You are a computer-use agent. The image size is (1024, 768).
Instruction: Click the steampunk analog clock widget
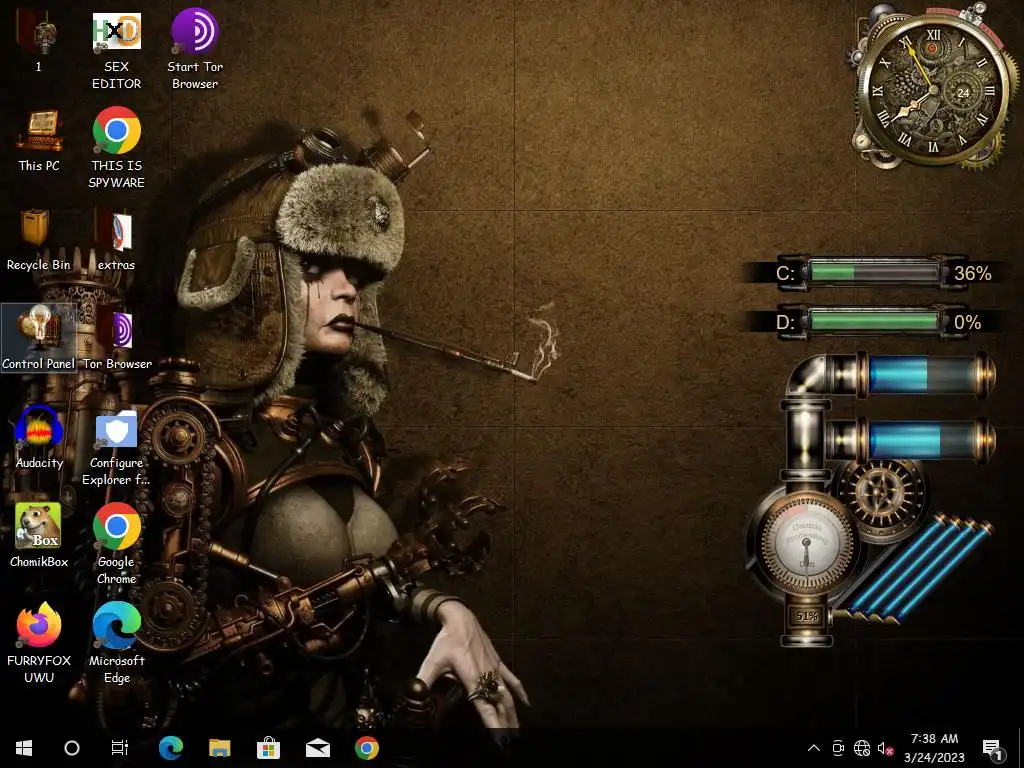[x=933, y=88]
